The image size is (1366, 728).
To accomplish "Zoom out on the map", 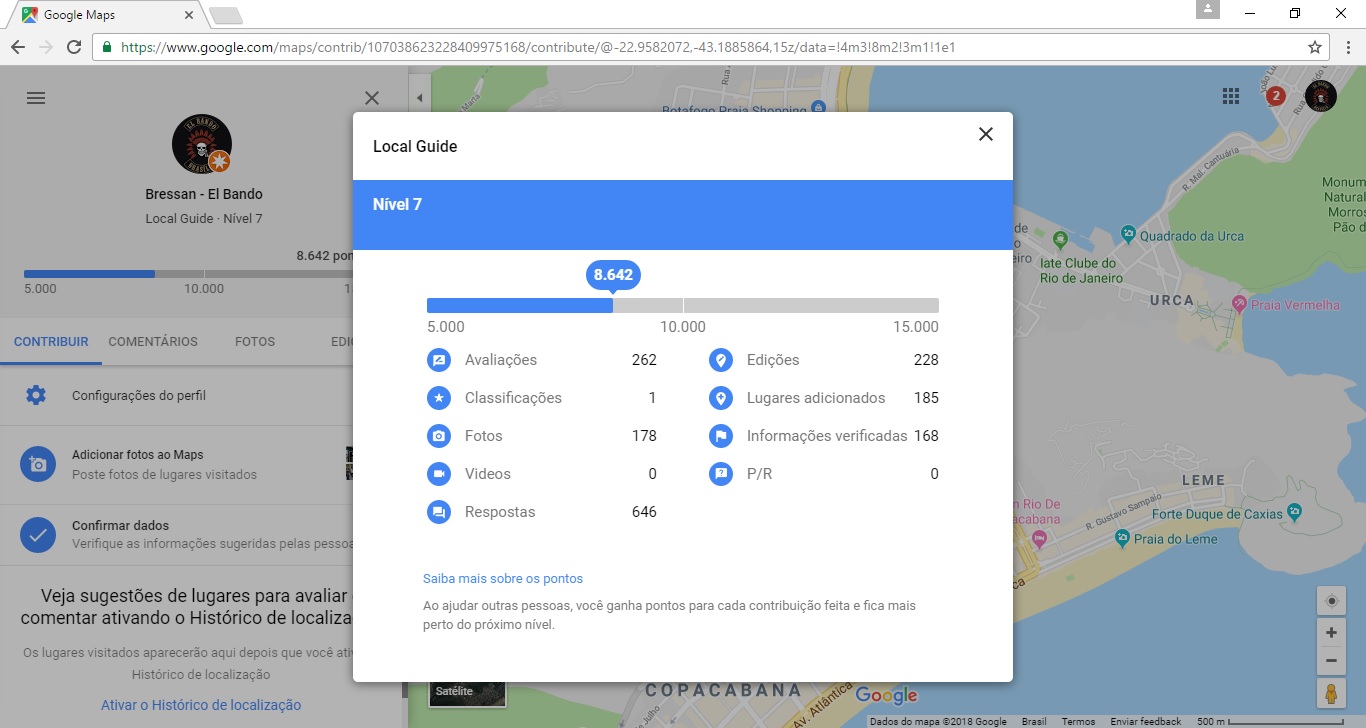I will [1332, 661].
